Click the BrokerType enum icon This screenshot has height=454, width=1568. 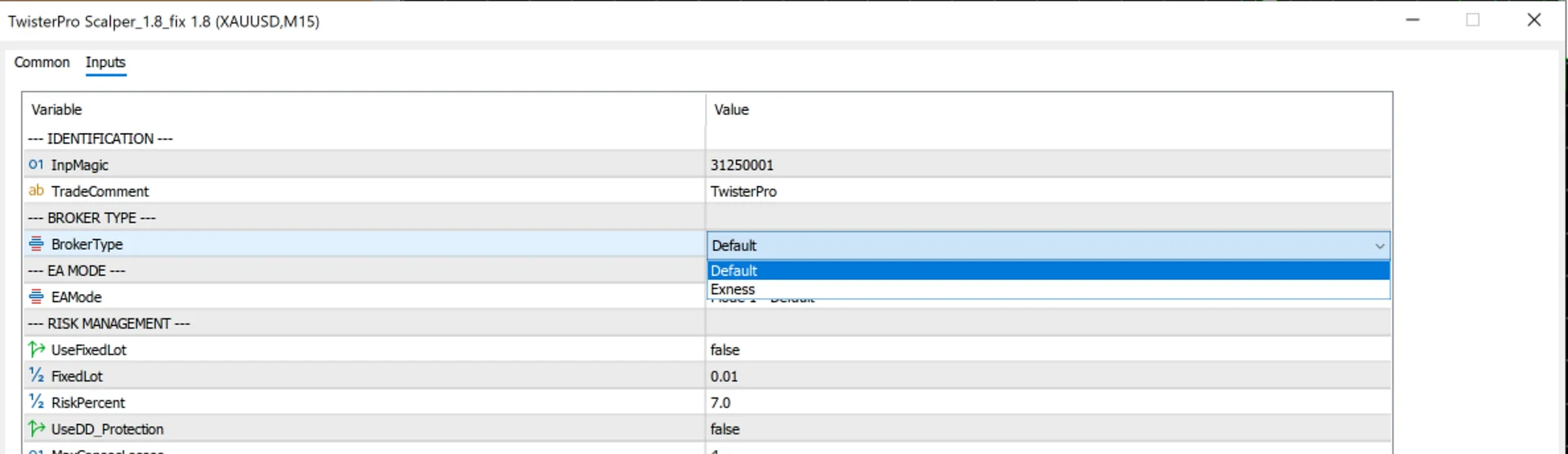36,243
